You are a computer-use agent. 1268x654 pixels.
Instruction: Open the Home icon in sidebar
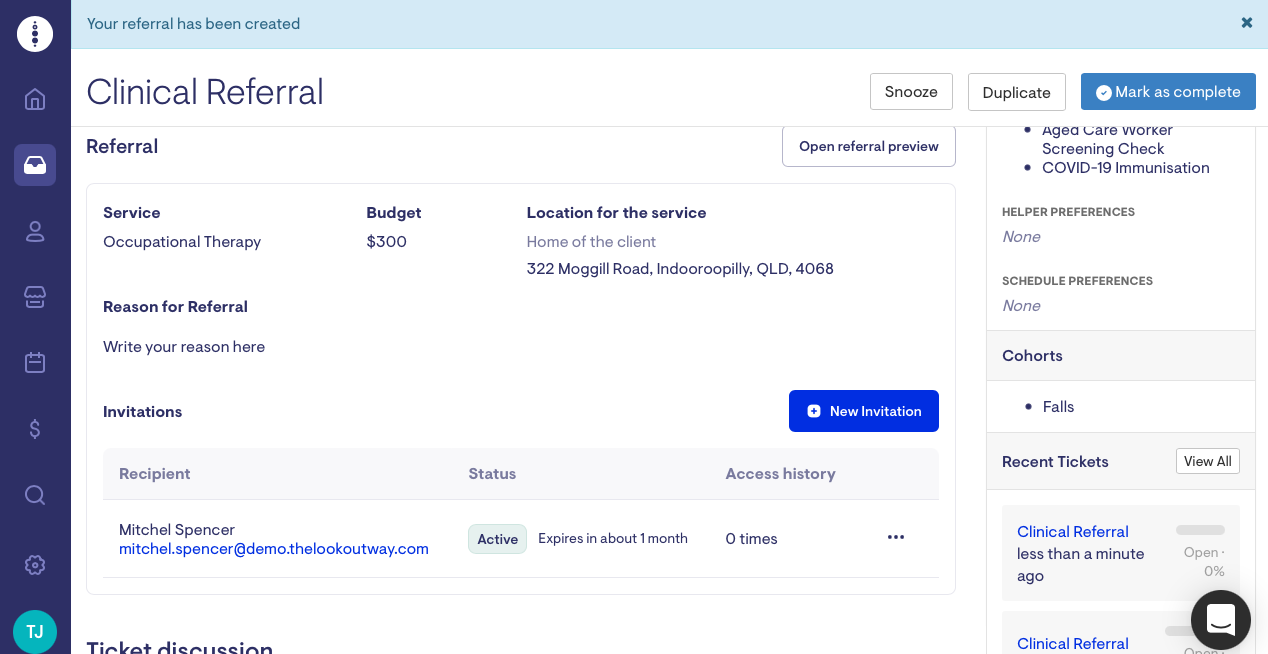tap(35, 99)
